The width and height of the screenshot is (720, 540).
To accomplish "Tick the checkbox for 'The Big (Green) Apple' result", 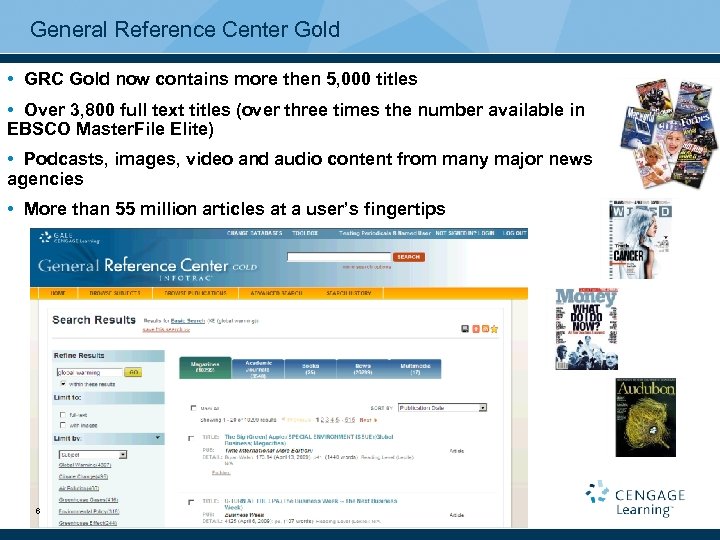I will point(191,438).
